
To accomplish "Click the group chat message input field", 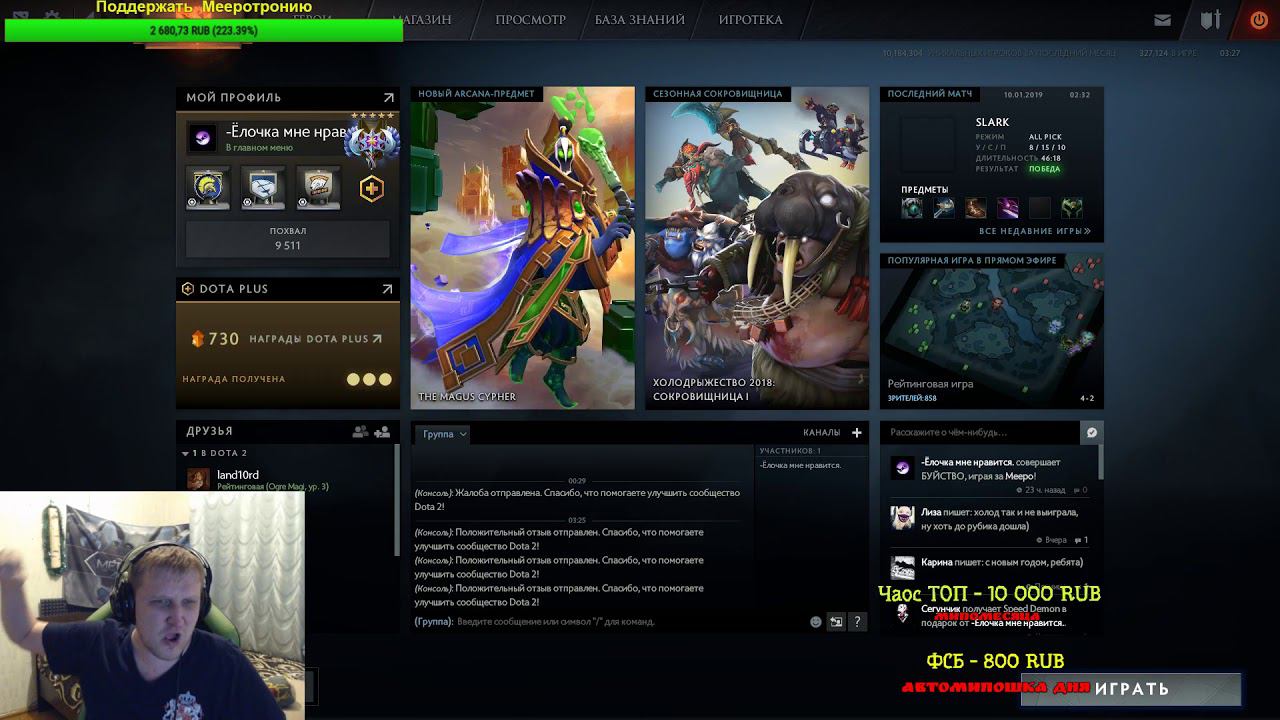I will coord(609,622).
